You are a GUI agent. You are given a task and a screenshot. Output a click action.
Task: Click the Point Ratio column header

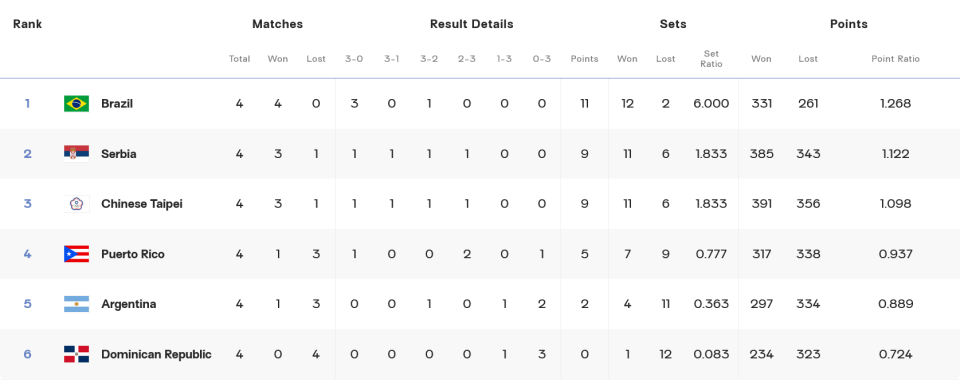[895, 59]
